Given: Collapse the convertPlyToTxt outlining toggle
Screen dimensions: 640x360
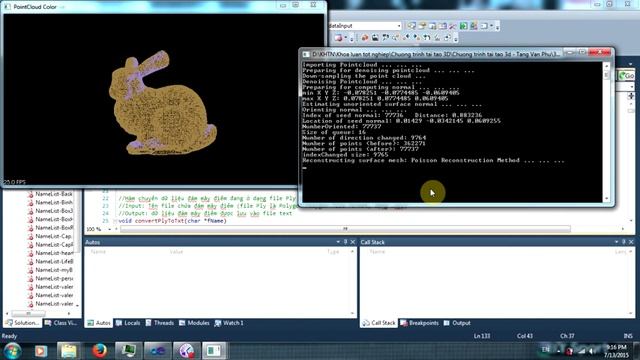Looking at the screenshot, I should click(x=115, y=221).
